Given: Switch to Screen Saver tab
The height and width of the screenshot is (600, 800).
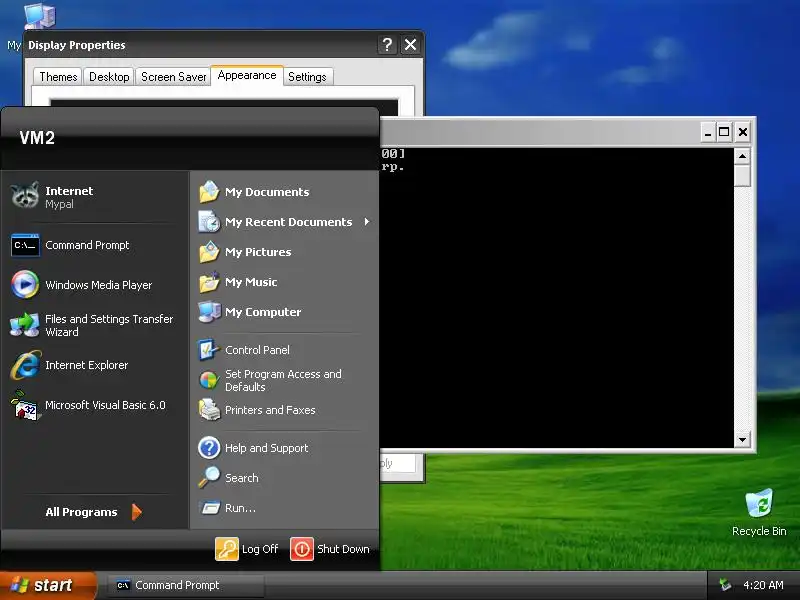Looking at the screenshot, I should [173, 77].
